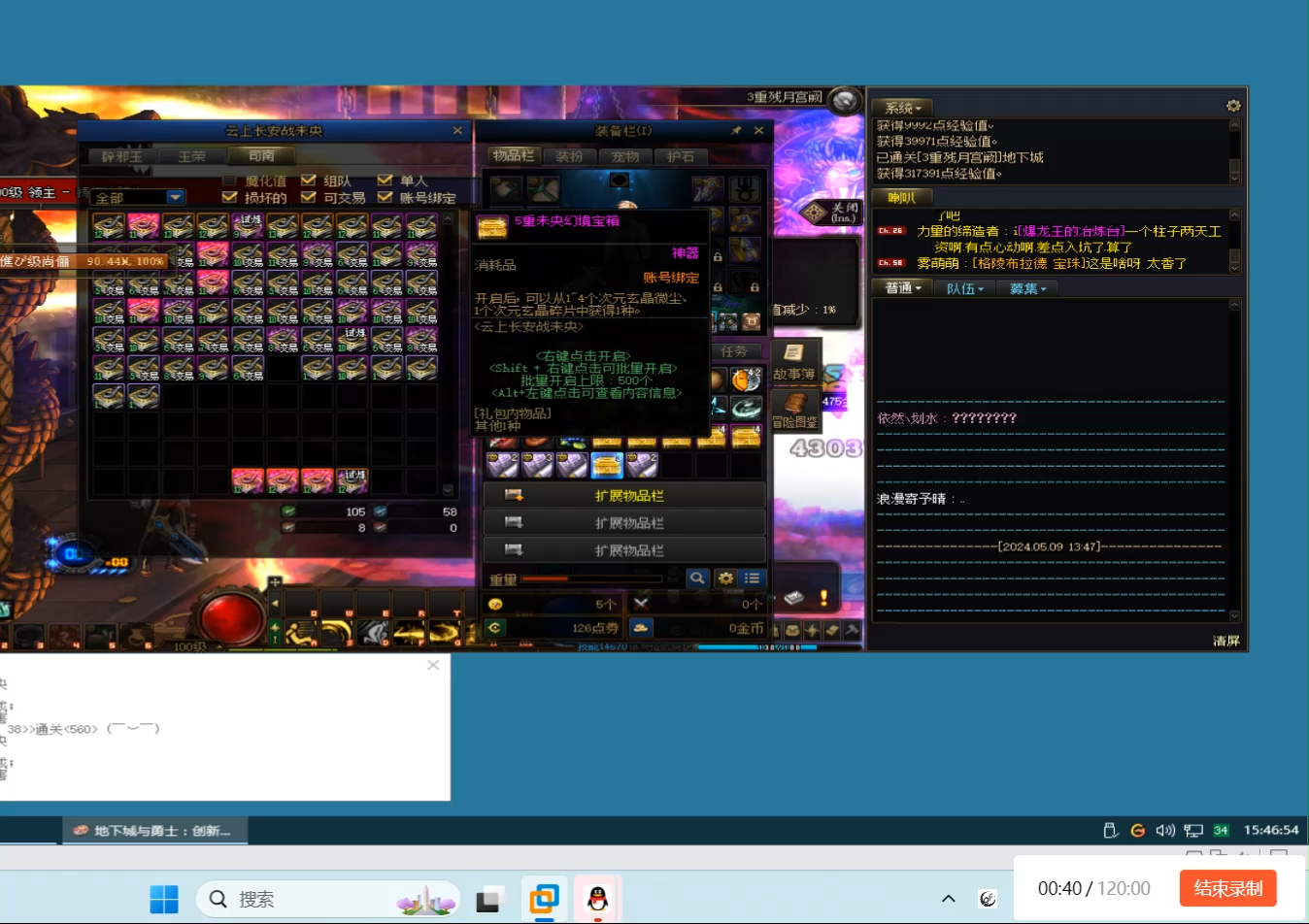
Task: Open the chat settings gear icon
Action: tap(1233, 106)
